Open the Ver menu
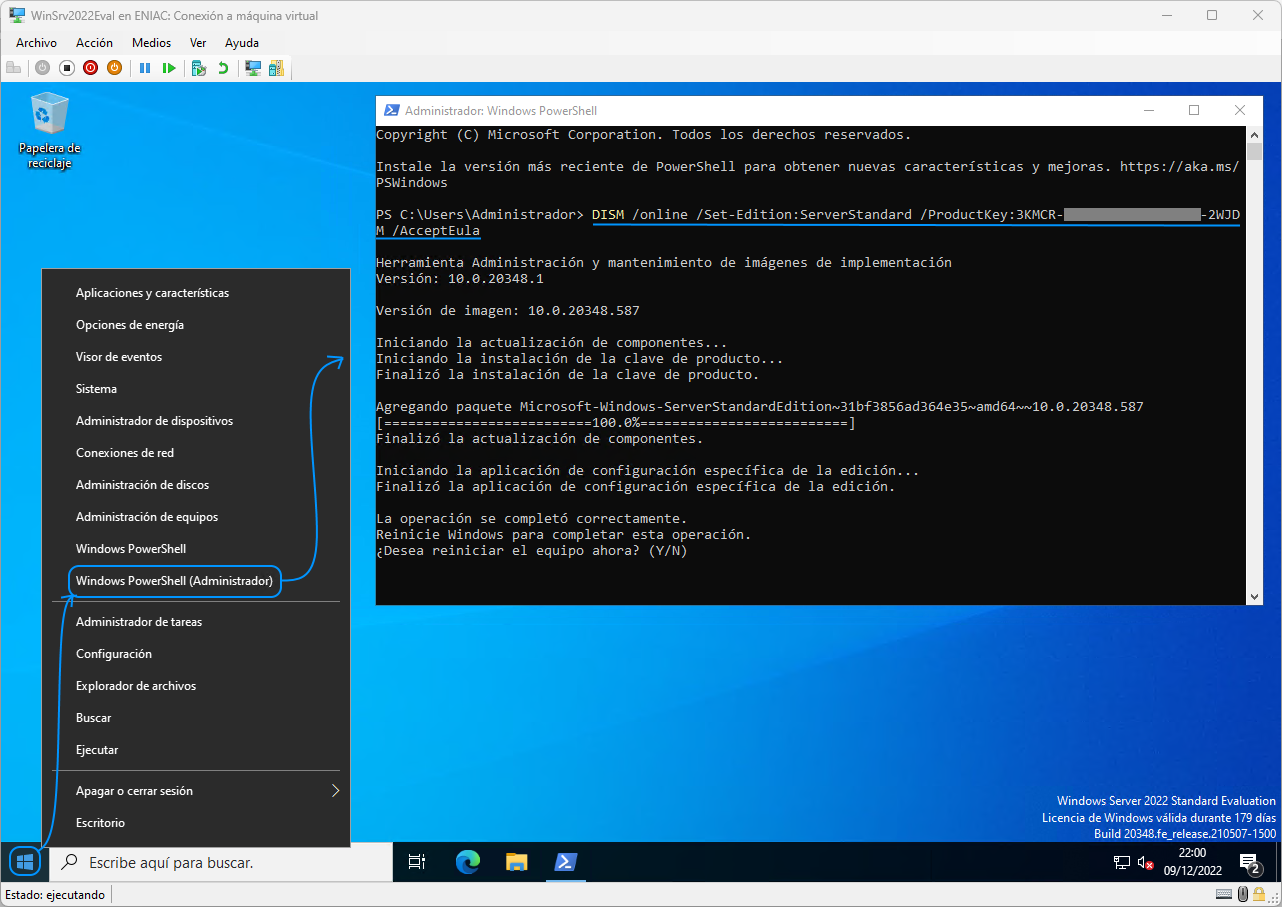The width and height of the screenshot is (1282, 907). coord(198,43)
